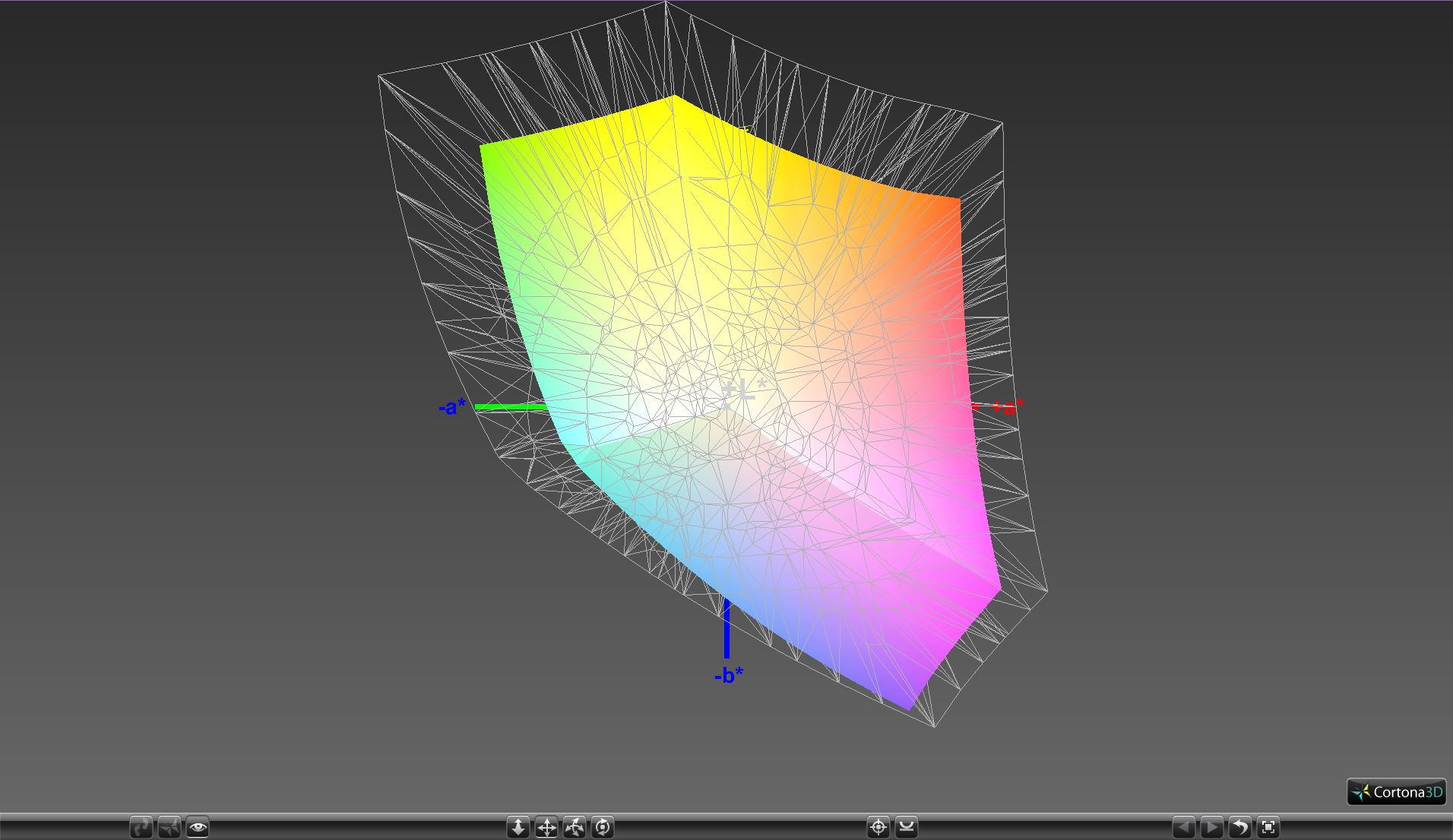This screenshot has width=1453, height=840.
Task: Fit the scene to the window
Action: [x=1268, y=827]
